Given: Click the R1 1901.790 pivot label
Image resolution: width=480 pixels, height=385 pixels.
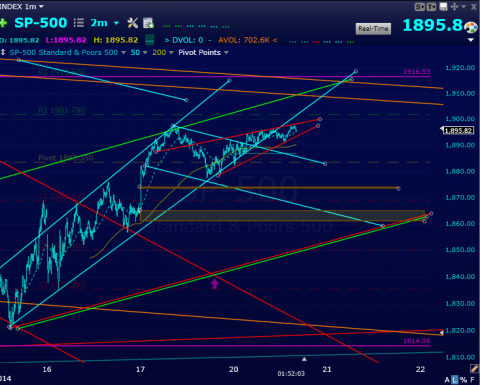Looking at the screenshot, I should (62, 110).
